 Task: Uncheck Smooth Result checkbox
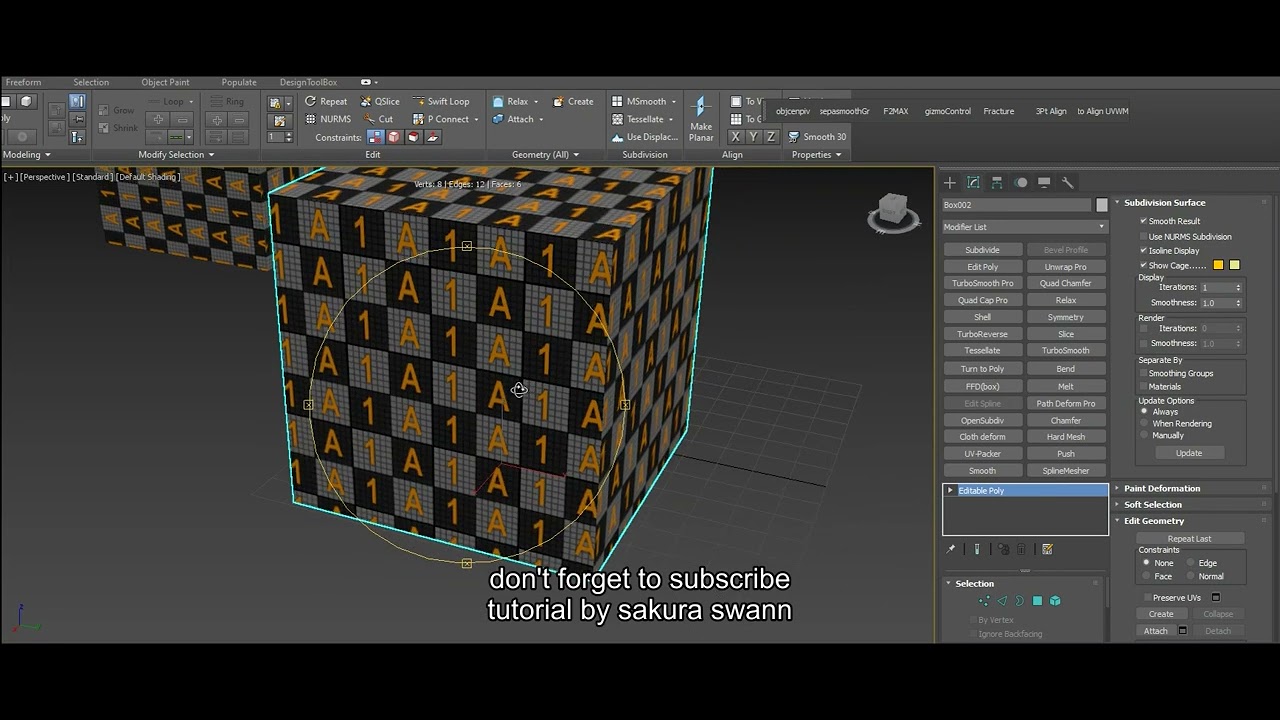pos(1143,221)
